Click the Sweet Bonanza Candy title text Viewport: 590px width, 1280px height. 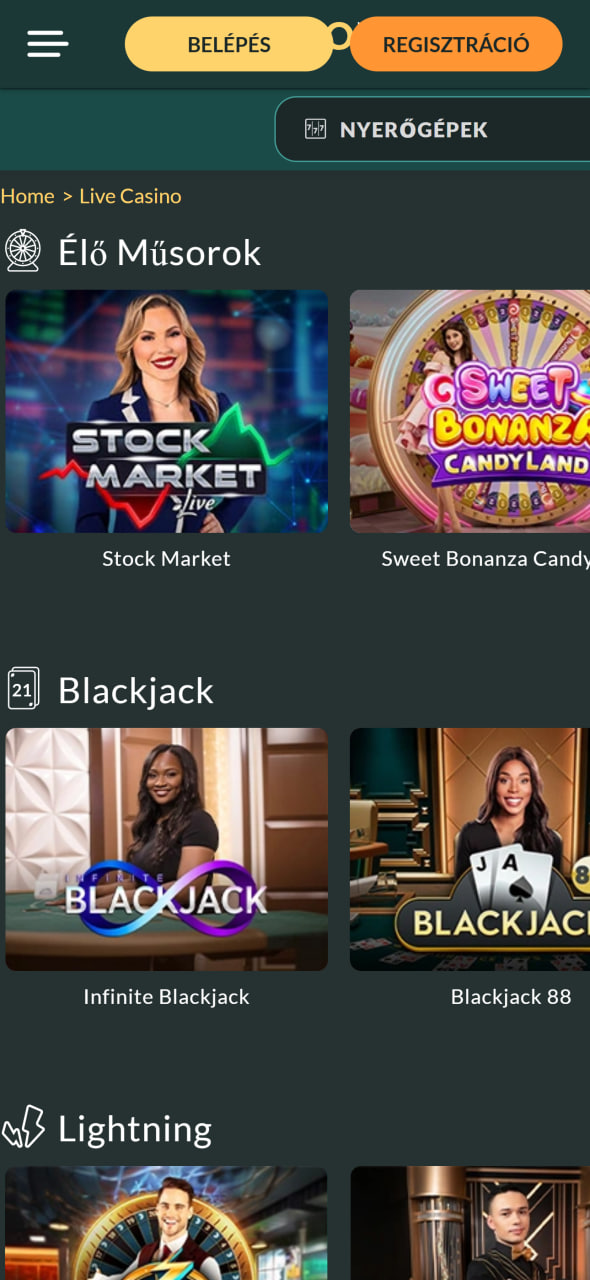point(485,559)
